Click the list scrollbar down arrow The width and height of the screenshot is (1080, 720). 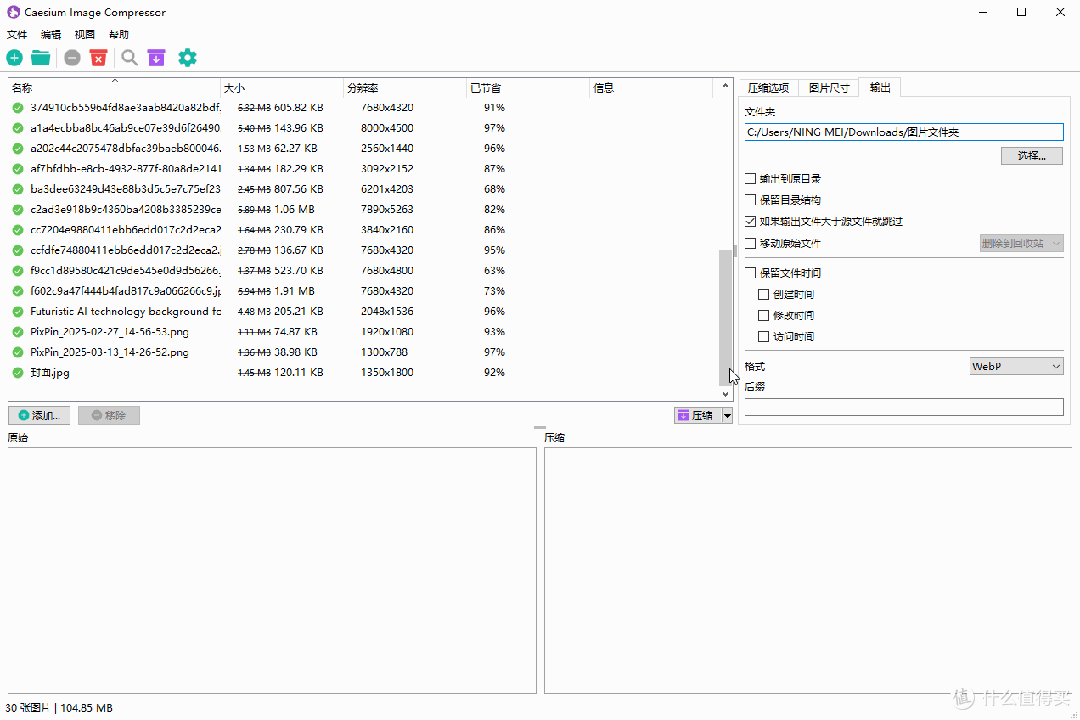coord(725,394)
